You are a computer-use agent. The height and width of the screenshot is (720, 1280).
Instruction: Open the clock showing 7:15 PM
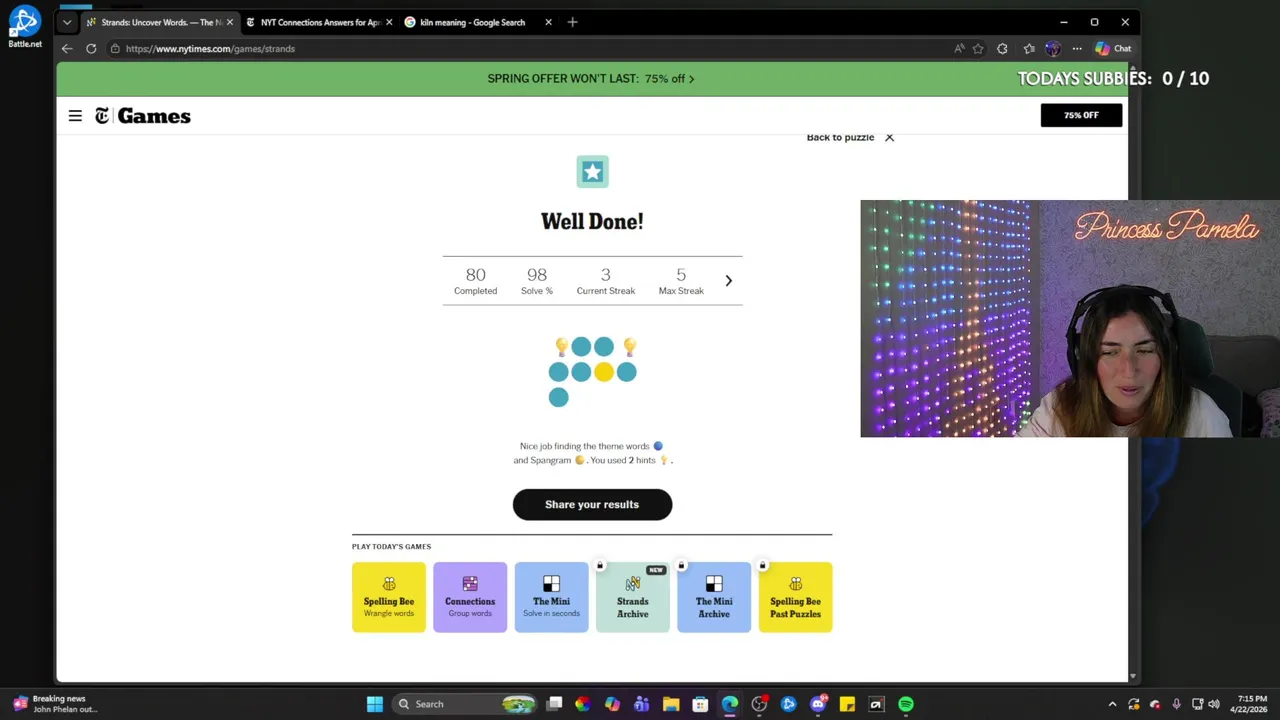click(1252, 704)
